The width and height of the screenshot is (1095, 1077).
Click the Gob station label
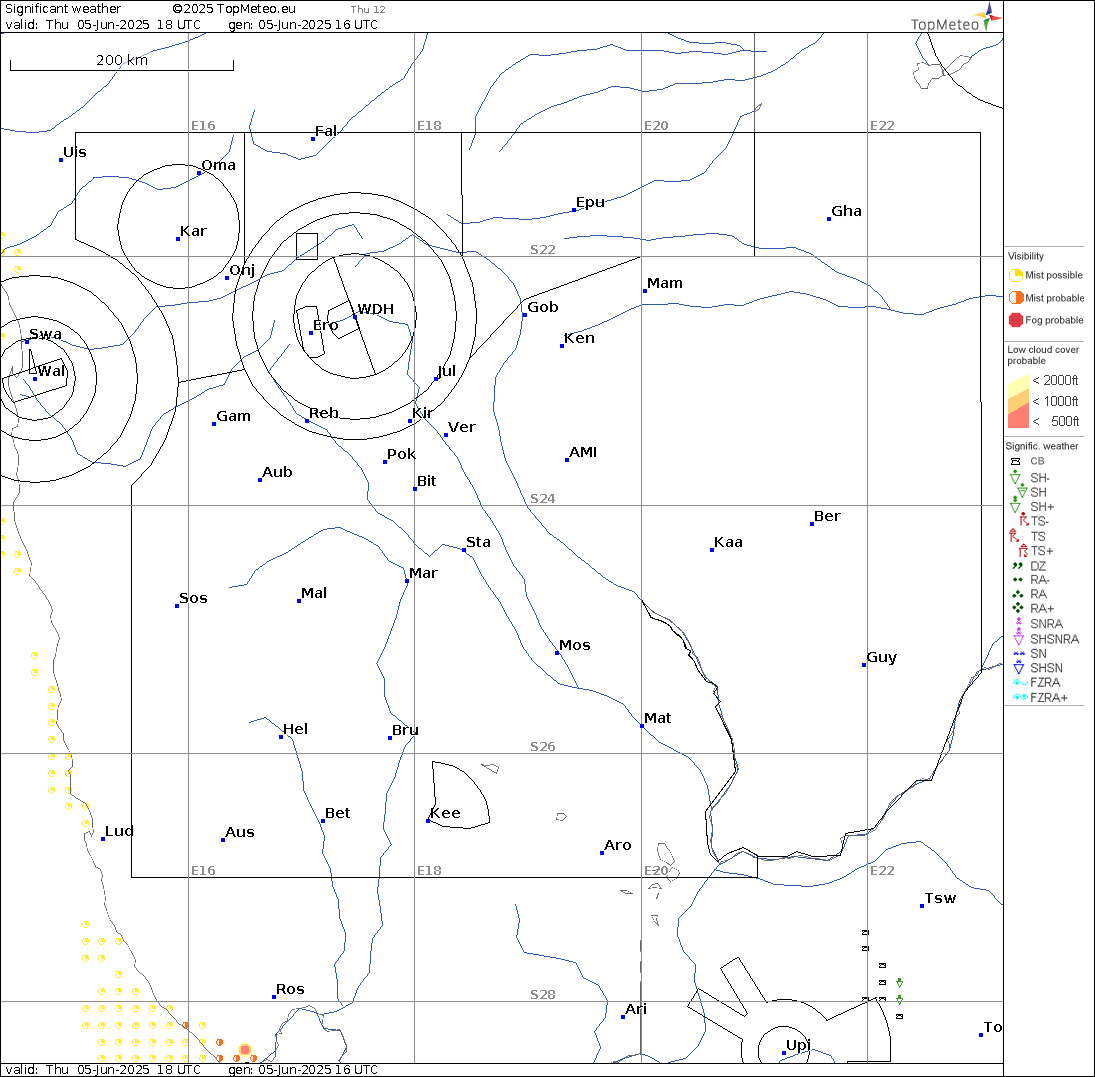click(x=543, y=307)
